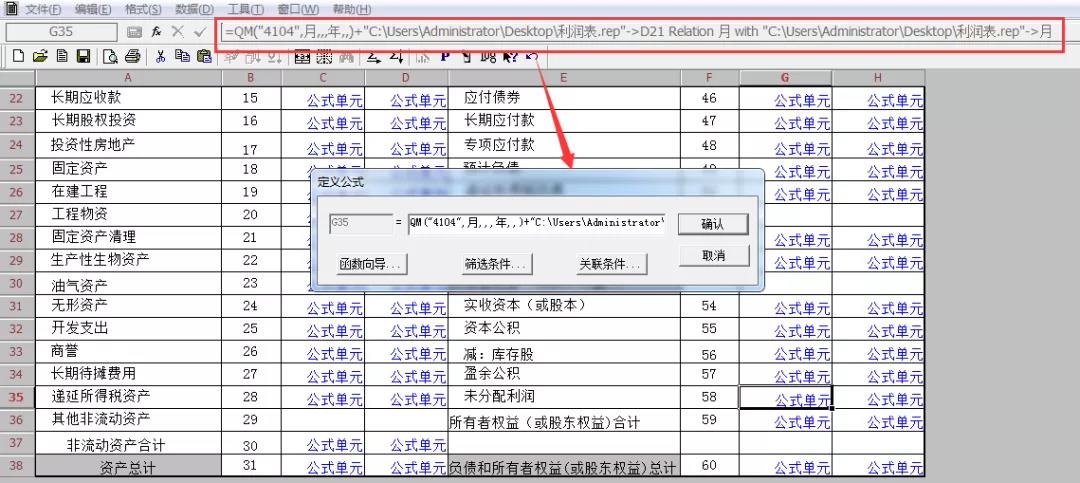Click the application icon at far left of menu bar
The width and height of the screenshot is (1080, 483).
tap(11, 9)
